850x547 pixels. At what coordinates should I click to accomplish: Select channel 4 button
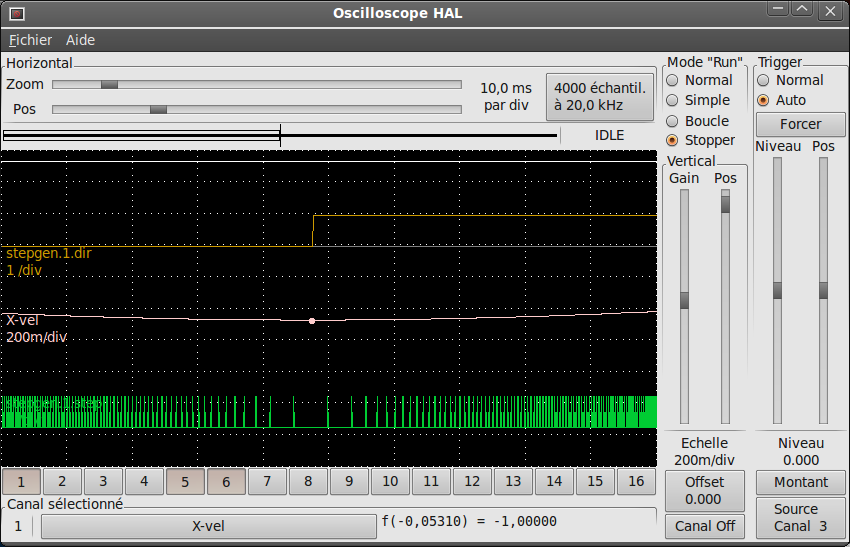pyautogui.click(x=144, y=481)
